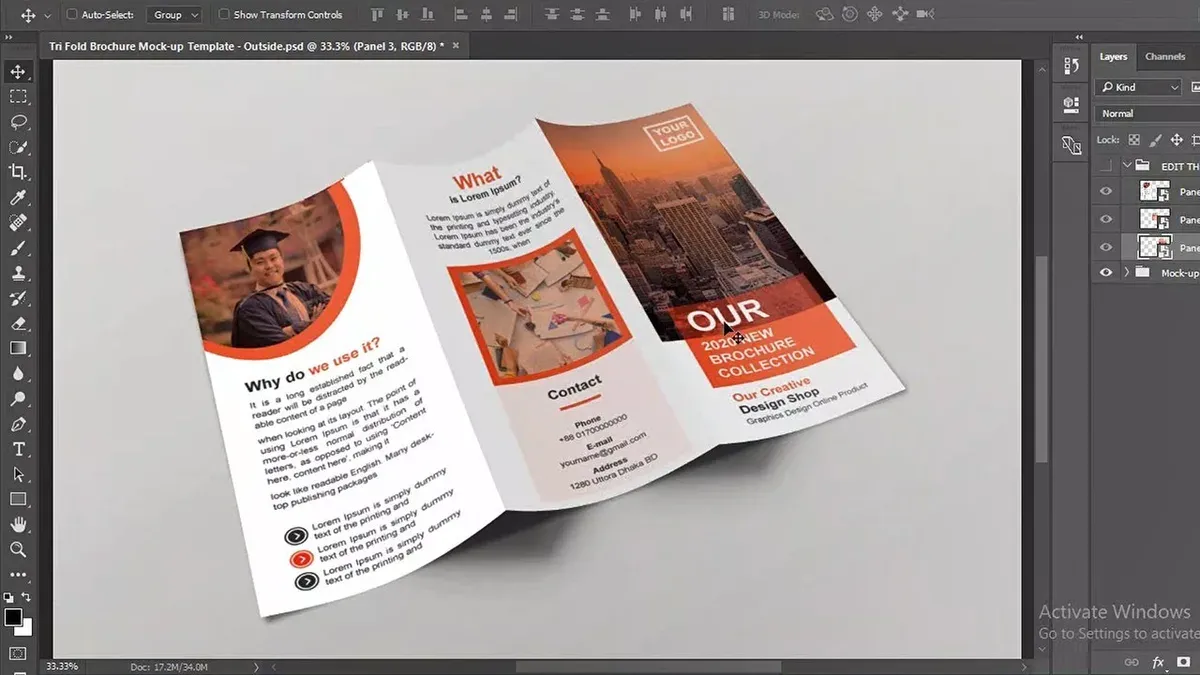This screenshot has height=675, width=1200.
Task: Select the Crop tool
Action: [18, 172]
